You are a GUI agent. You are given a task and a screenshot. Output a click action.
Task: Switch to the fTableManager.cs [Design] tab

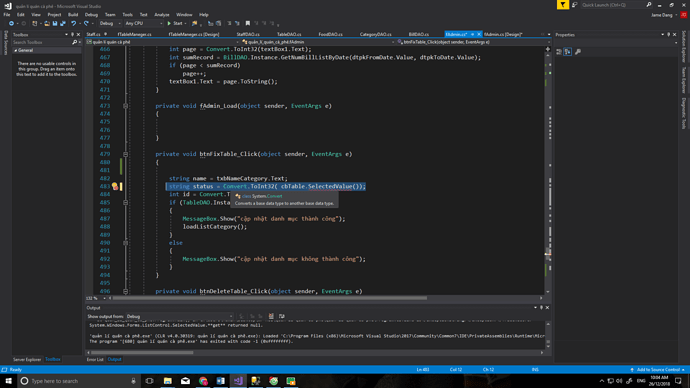(x=194, y=34)
